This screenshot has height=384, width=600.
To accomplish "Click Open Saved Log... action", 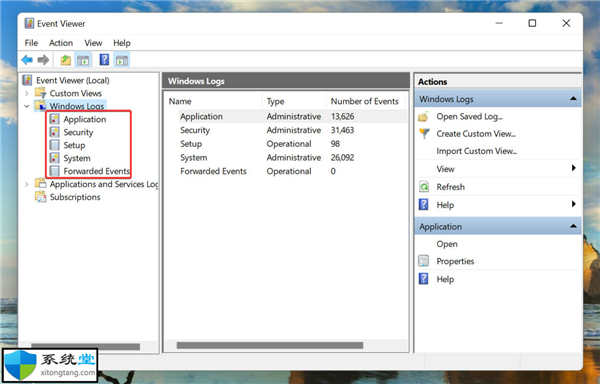I will [470, 117].
